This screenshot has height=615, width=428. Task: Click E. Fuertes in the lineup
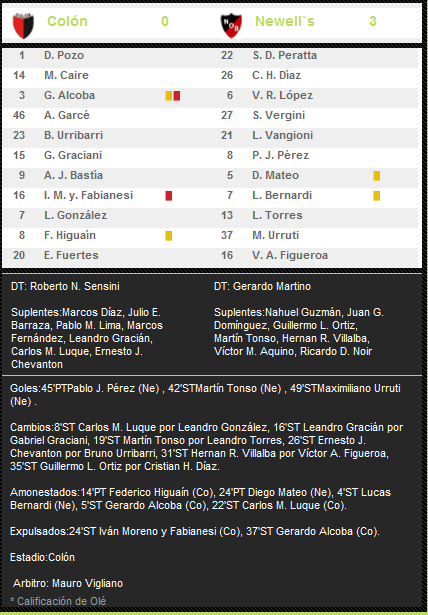tap(71, 255)
